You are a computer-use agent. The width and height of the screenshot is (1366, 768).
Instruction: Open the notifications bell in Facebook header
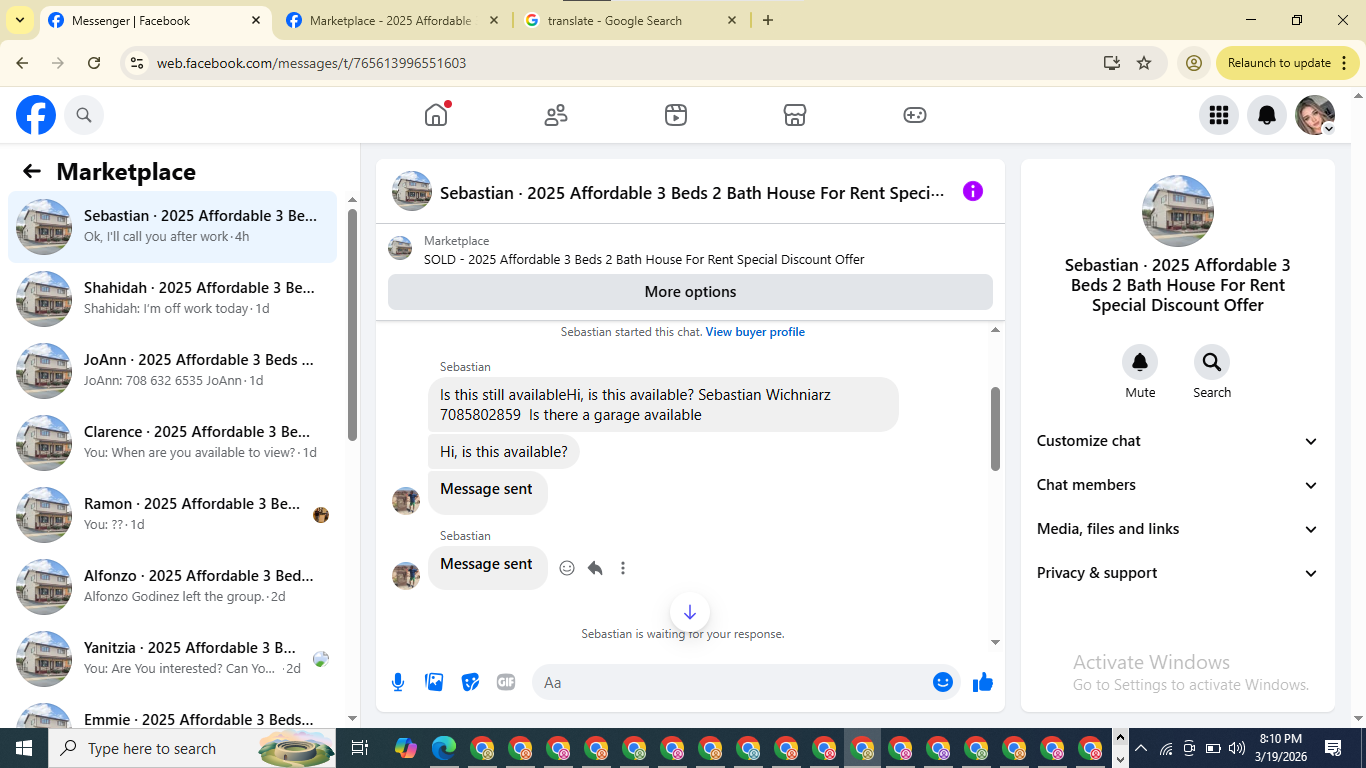tap(1266, 115)
